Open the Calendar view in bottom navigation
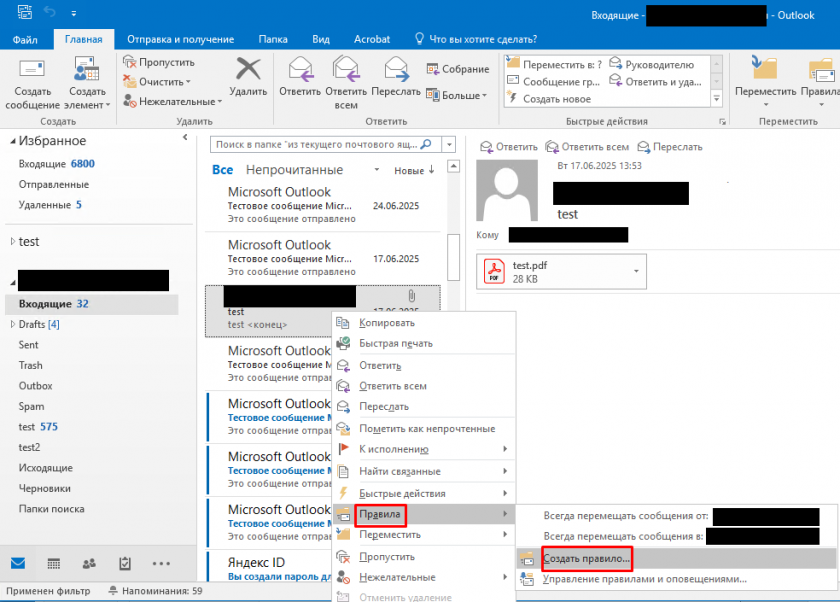840x602 pixels. pos(53,563)
